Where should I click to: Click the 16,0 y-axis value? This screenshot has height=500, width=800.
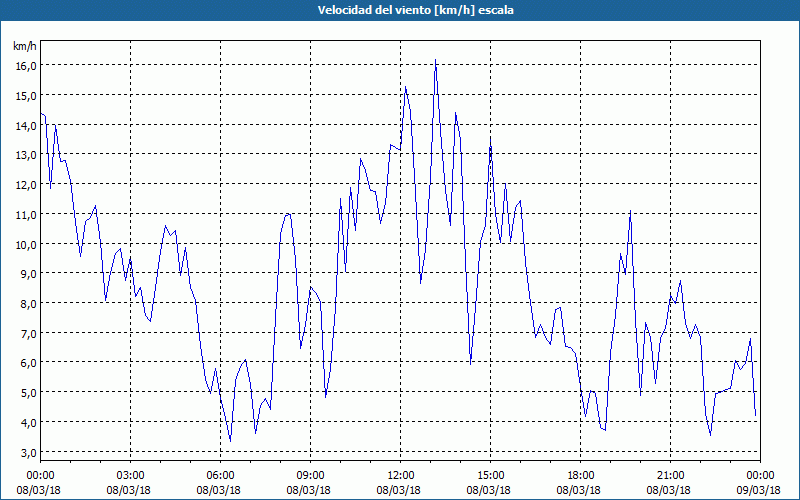coord(25,66)
